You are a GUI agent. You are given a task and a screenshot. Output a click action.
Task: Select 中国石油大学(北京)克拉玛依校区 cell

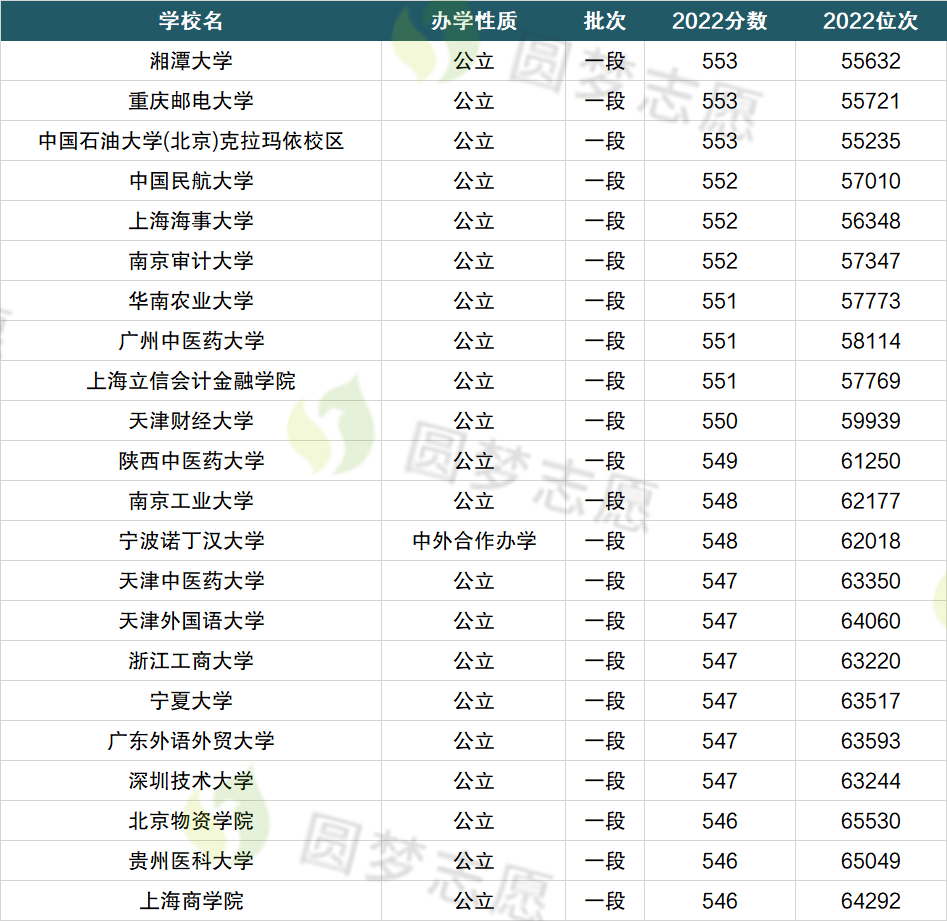click(191, 141)
